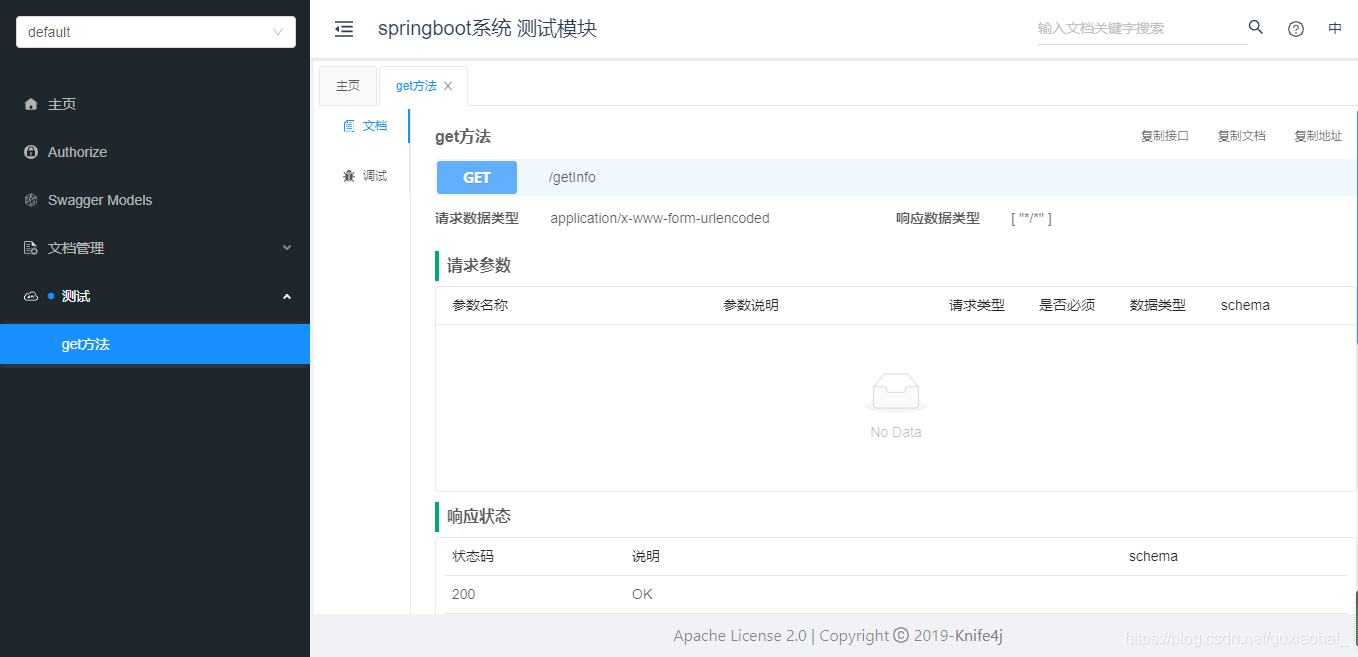Open Authorize via the lock icon
This screenshot has width=1358, height=657.
tap(29, 152)
